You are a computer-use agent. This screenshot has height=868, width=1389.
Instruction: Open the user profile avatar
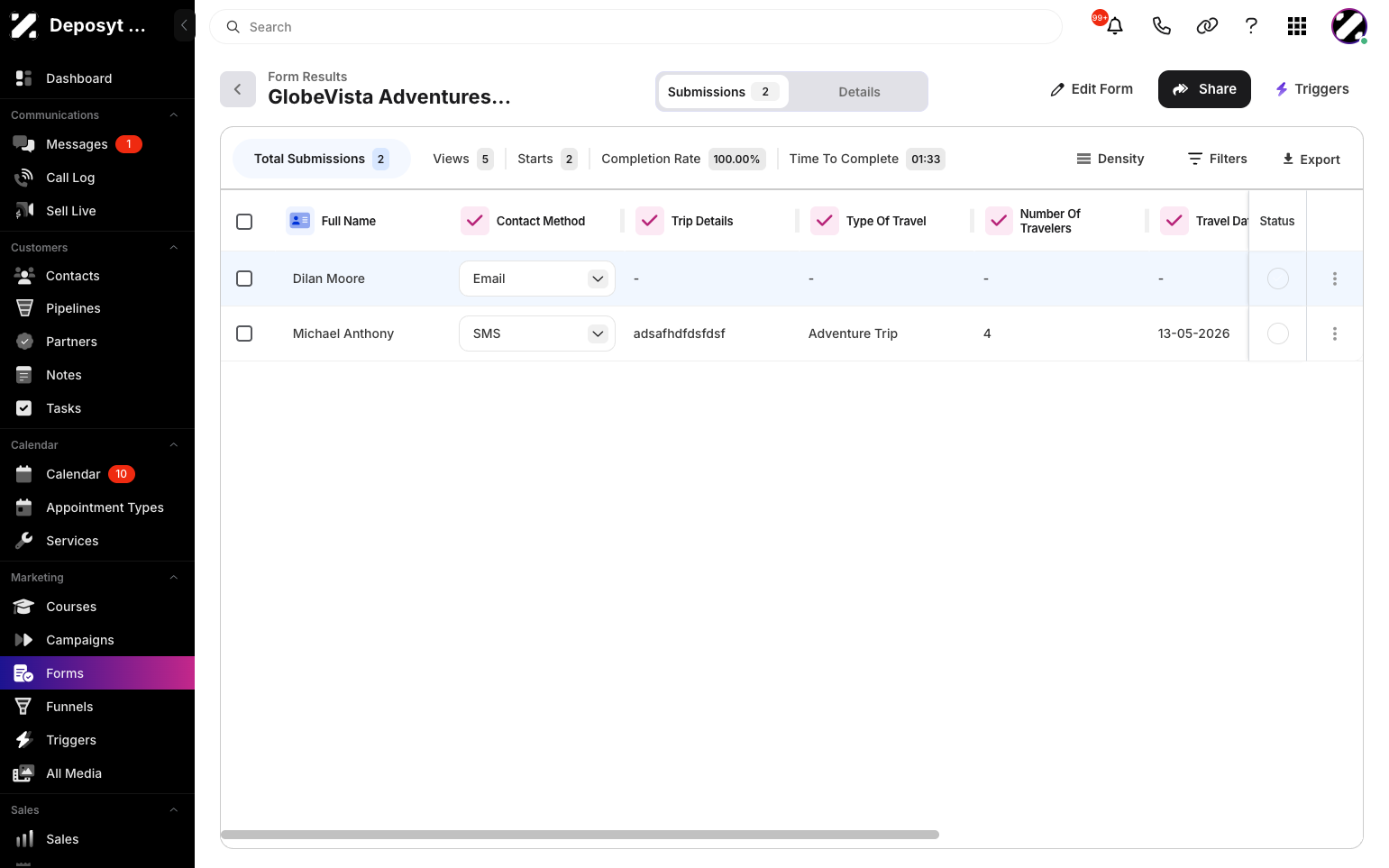1349,26
